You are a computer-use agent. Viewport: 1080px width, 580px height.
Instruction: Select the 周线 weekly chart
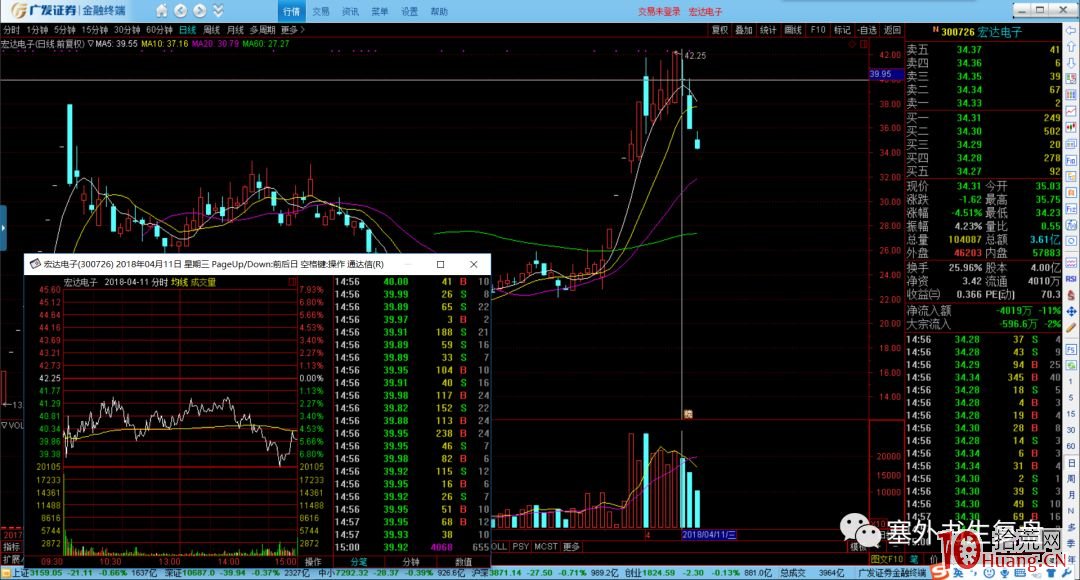point(212,30)
